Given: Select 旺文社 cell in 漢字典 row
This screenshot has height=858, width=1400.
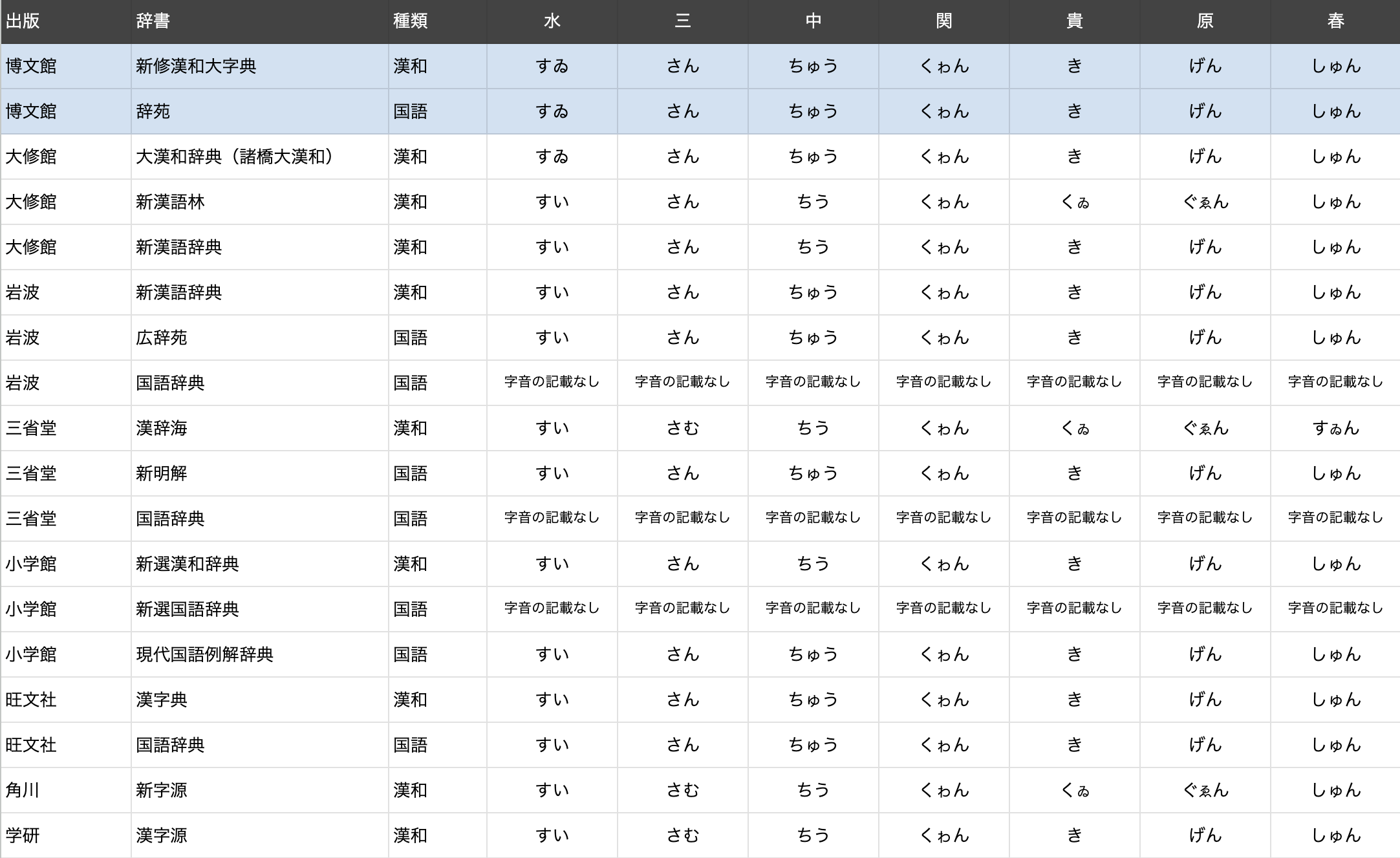Looking at the screenshot, I should click(65, 700).
